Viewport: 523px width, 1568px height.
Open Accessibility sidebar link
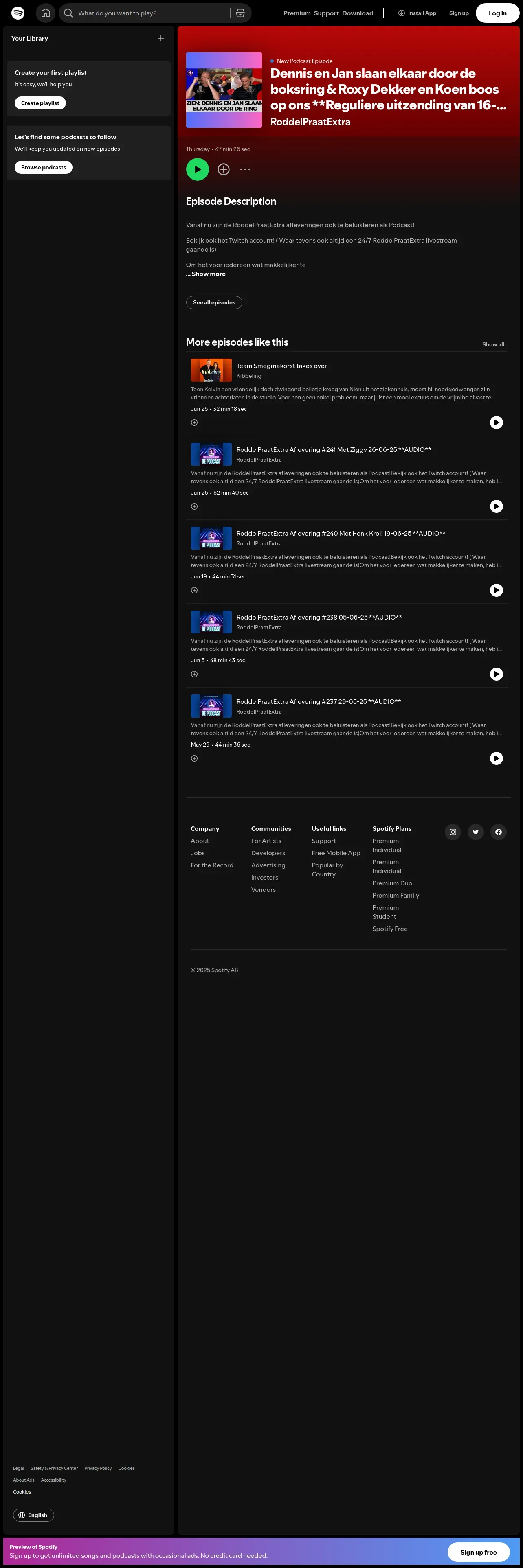click(54, 1480)
